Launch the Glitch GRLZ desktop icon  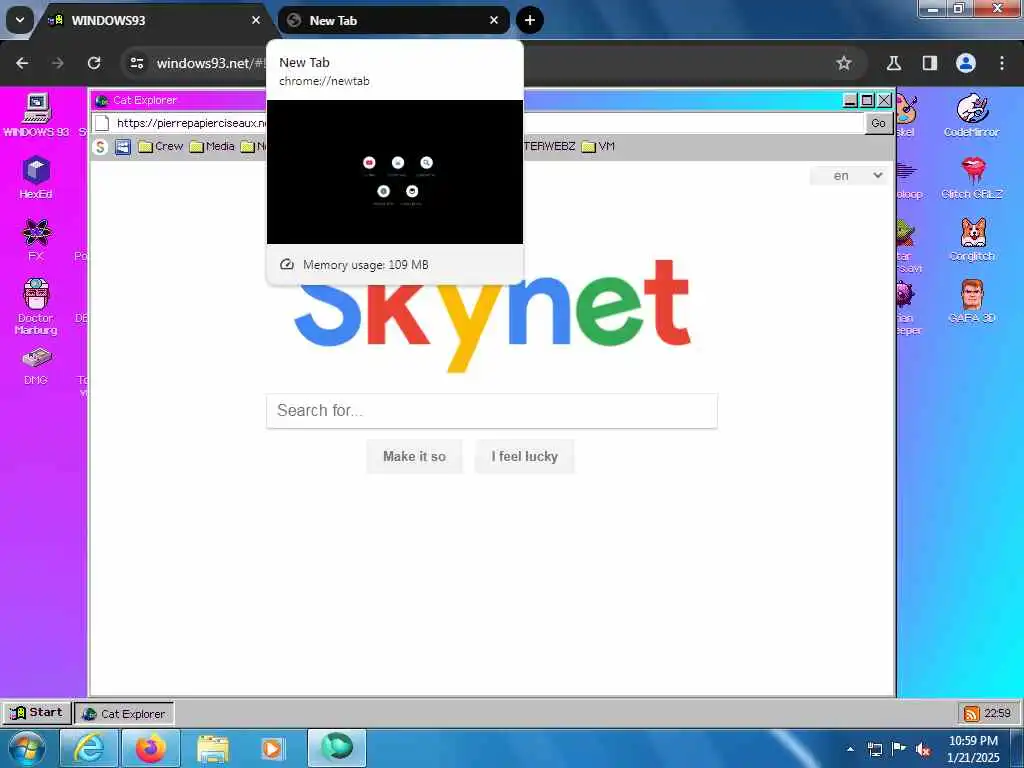click(x=972, y=177)
